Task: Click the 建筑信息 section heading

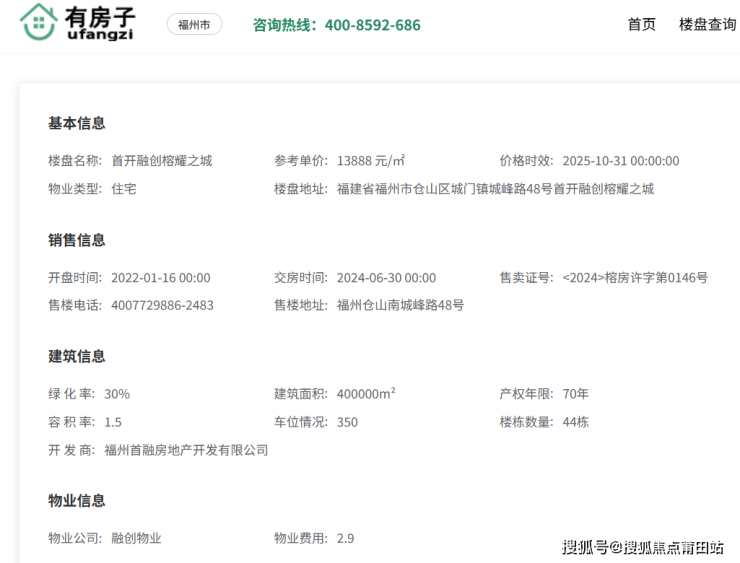Action: point(77,356)
